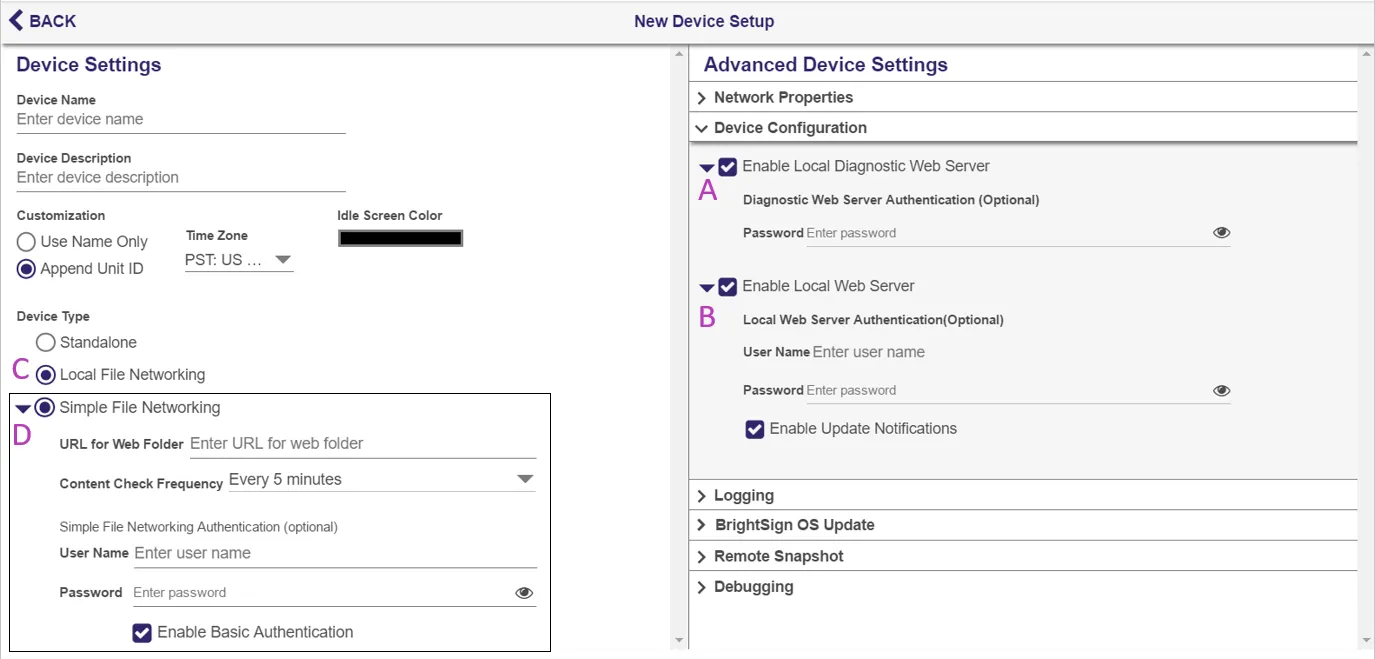1375x659 pixels.
Task: Click the Device Description input field
Action: (181, 178)
